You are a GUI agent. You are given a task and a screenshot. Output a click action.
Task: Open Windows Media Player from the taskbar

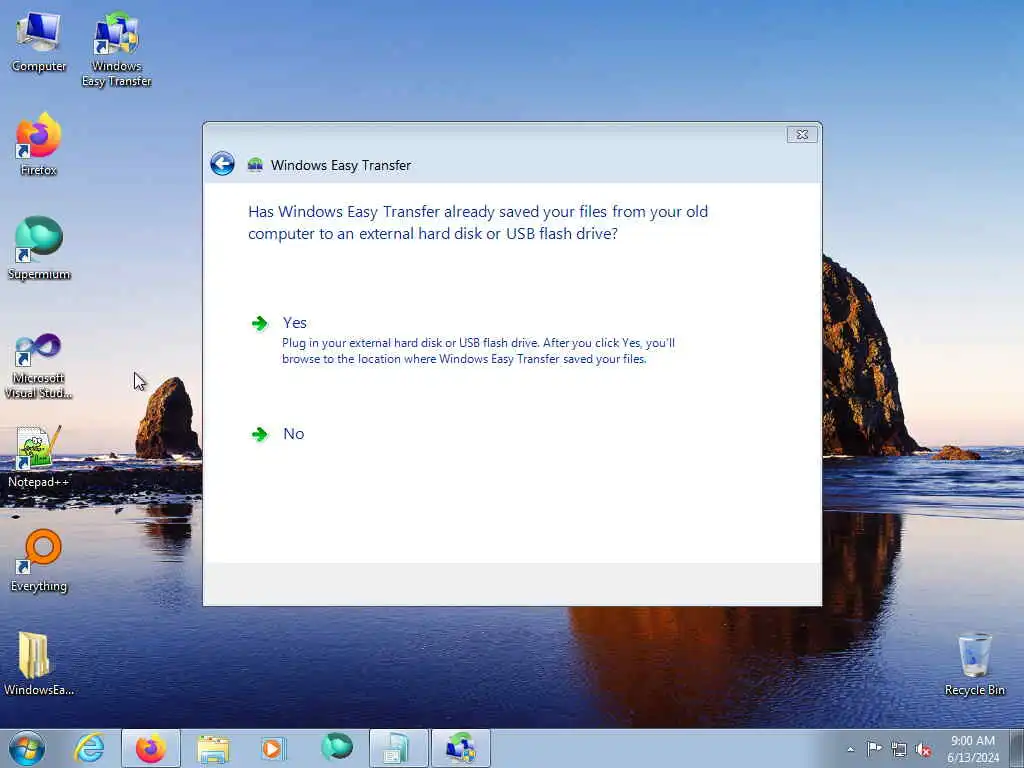point(273,748)
